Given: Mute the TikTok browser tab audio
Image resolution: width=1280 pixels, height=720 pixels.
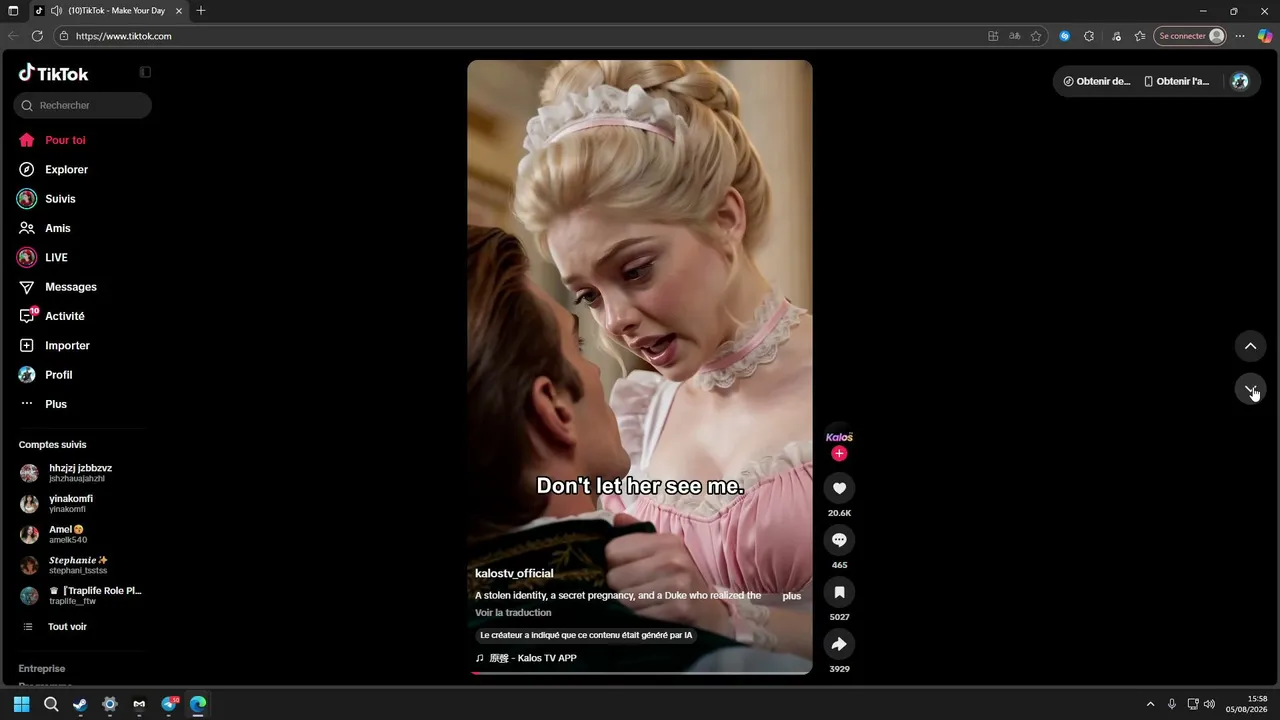Looking at the screenshot, I should (57, 10).
